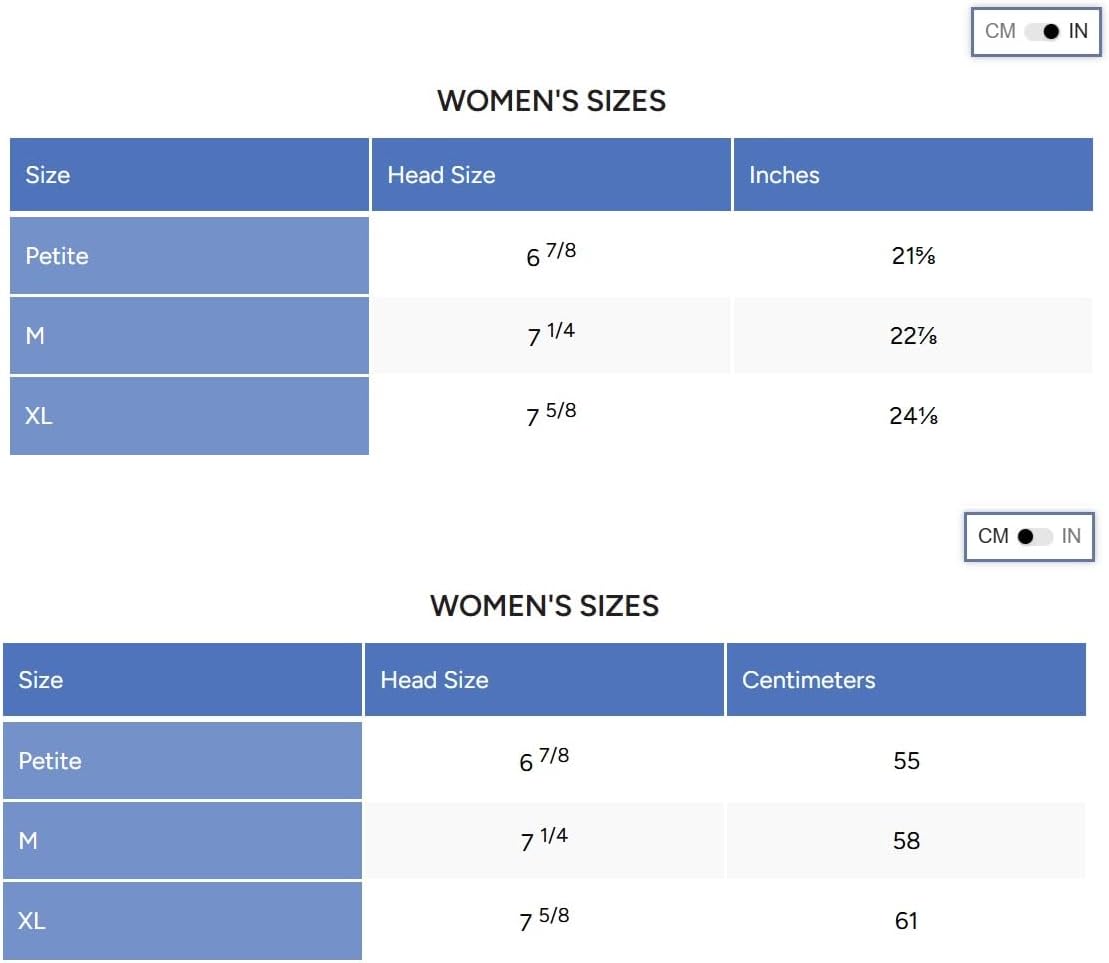Toggle the bottom CM/IN unit switch

pyautogui.click(x=1035, y=537)
